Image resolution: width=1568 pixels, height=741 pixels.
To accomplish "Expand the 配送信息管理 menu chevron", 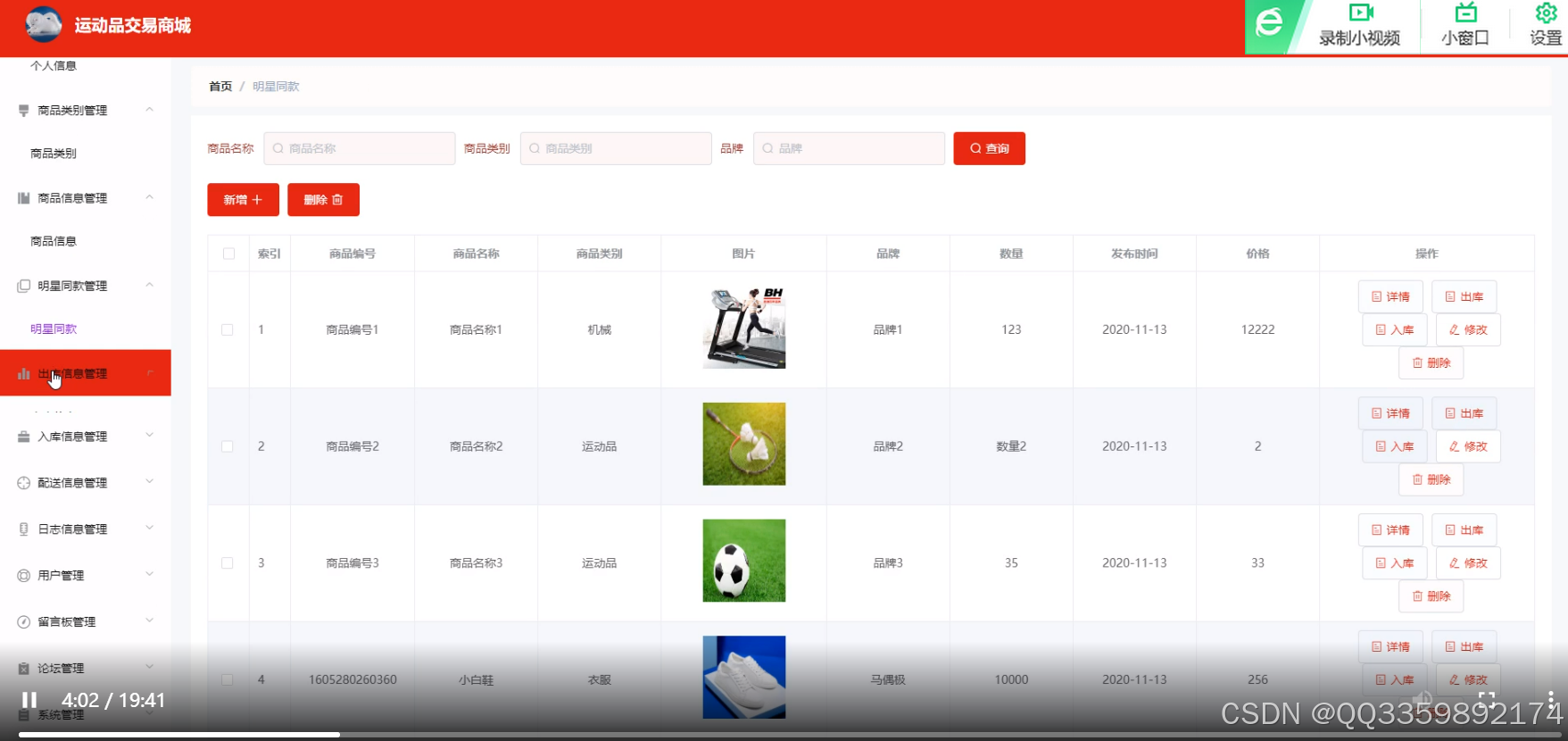I will point(149,482).
